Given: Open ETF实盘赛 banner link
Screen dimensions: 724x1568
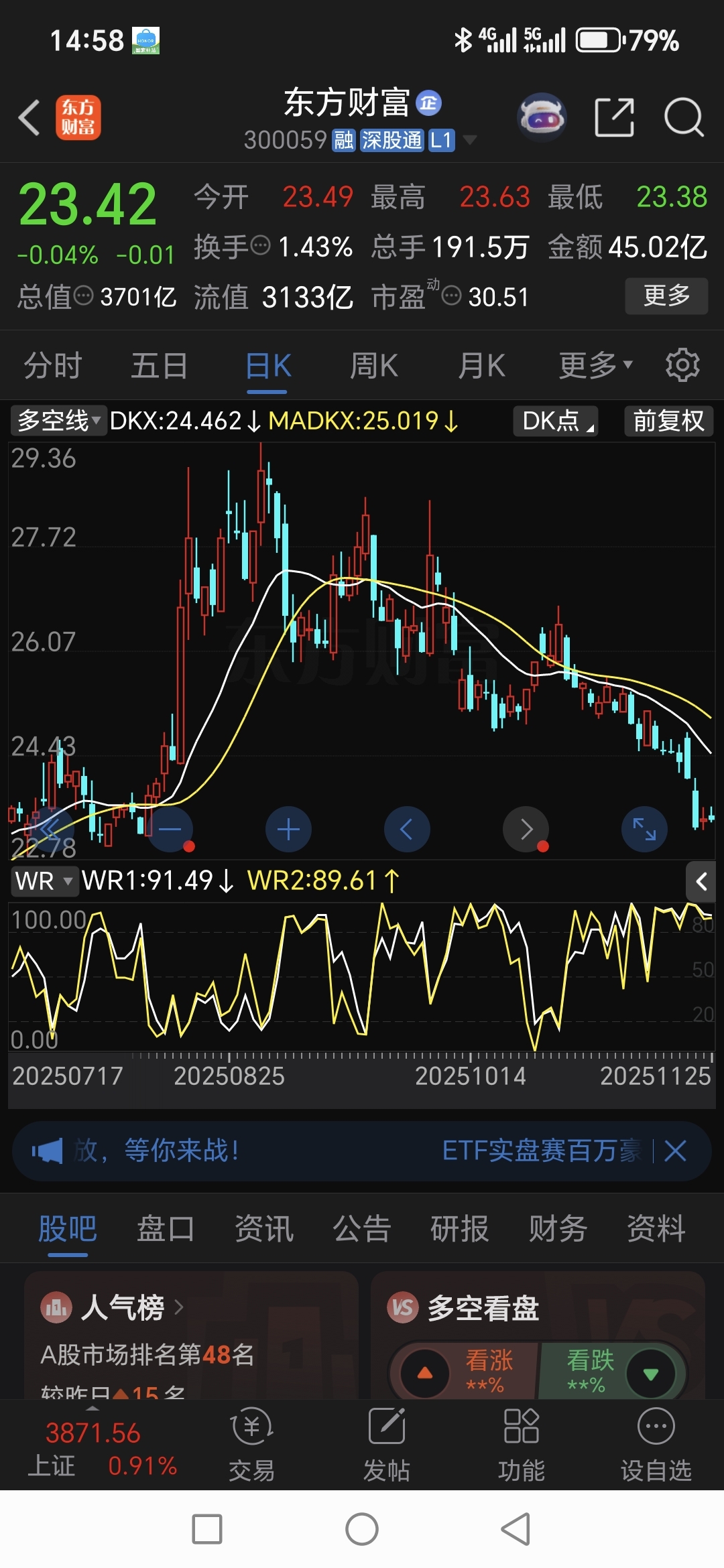Looking at the screenshot, I should click(542, 1151).
